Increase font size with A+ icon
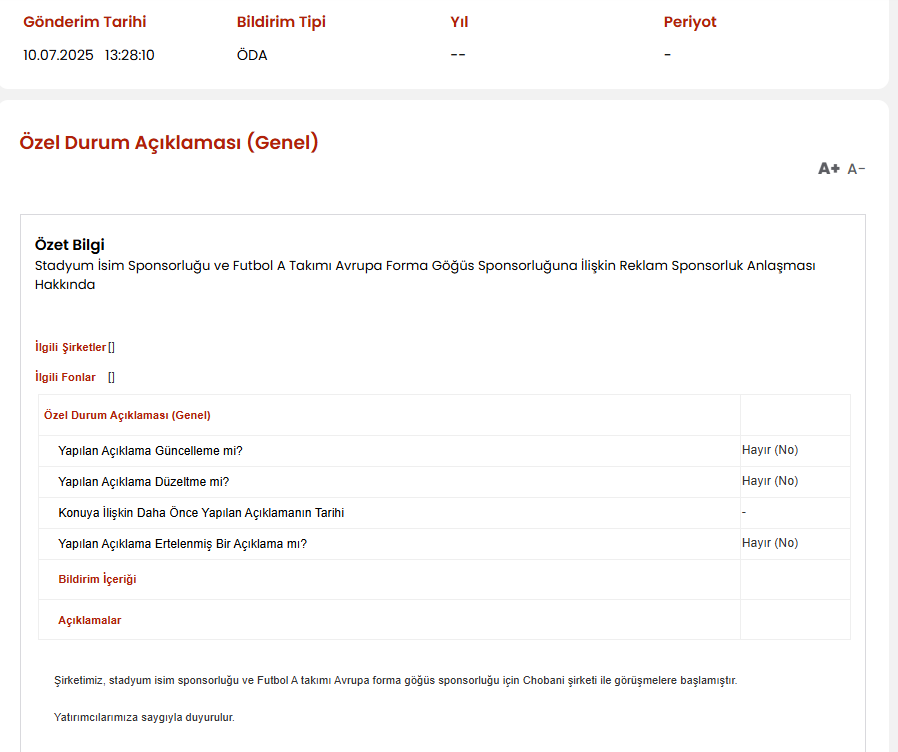 (828, 168)
